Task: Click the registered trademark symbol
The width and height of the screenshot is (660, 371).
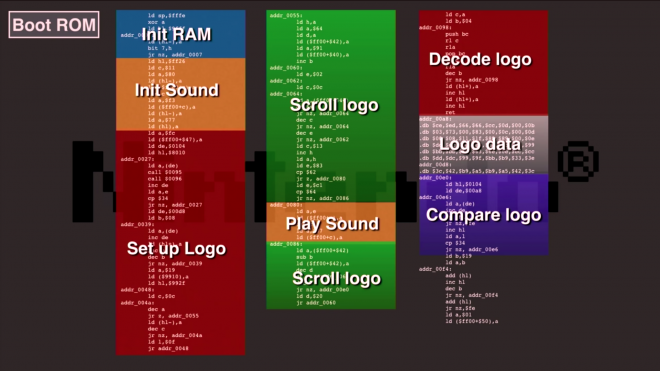Action: coord(578,161)
